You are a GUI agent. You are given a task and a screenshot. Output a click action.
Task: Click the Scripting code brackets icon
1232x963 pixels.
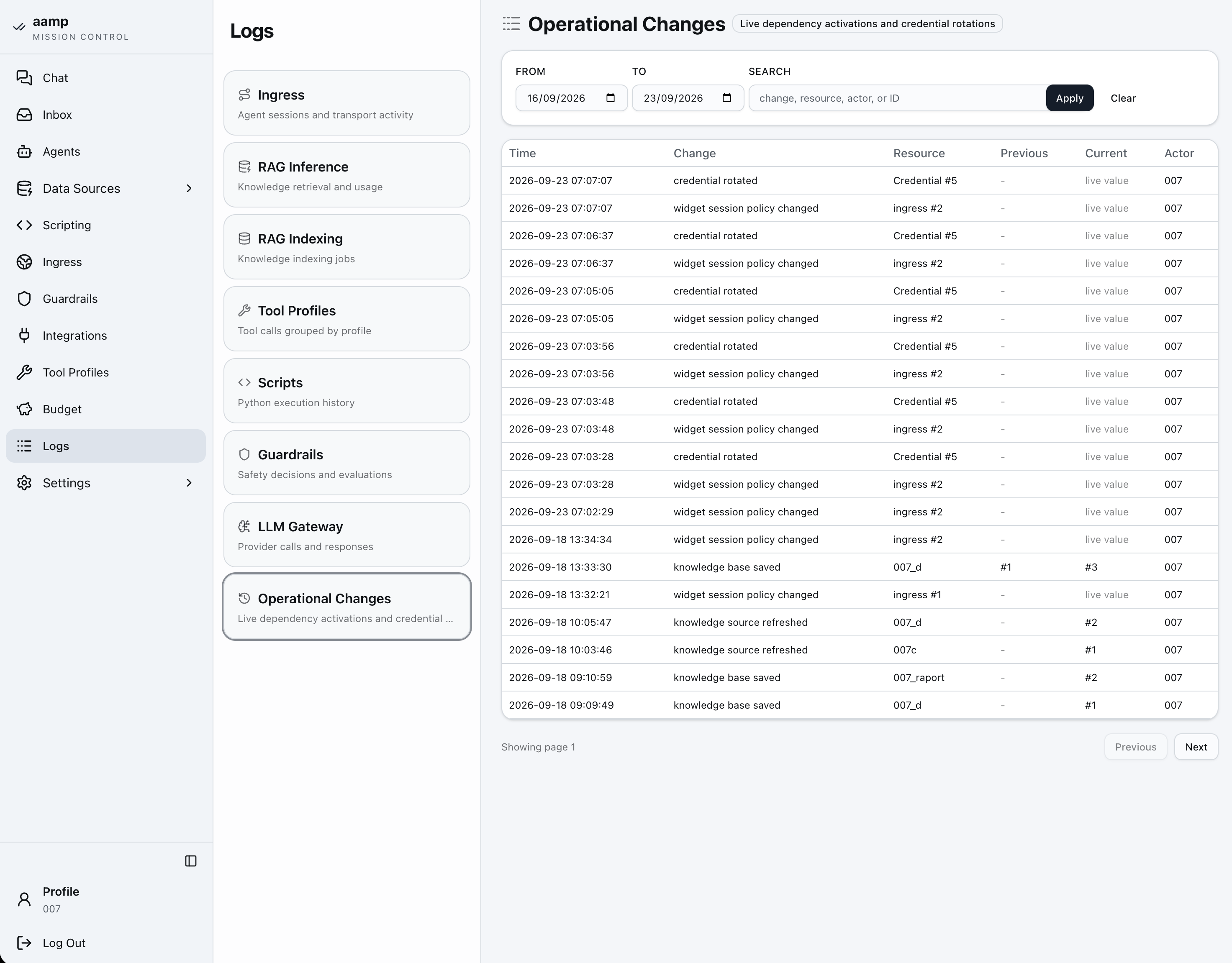point(24,225)
